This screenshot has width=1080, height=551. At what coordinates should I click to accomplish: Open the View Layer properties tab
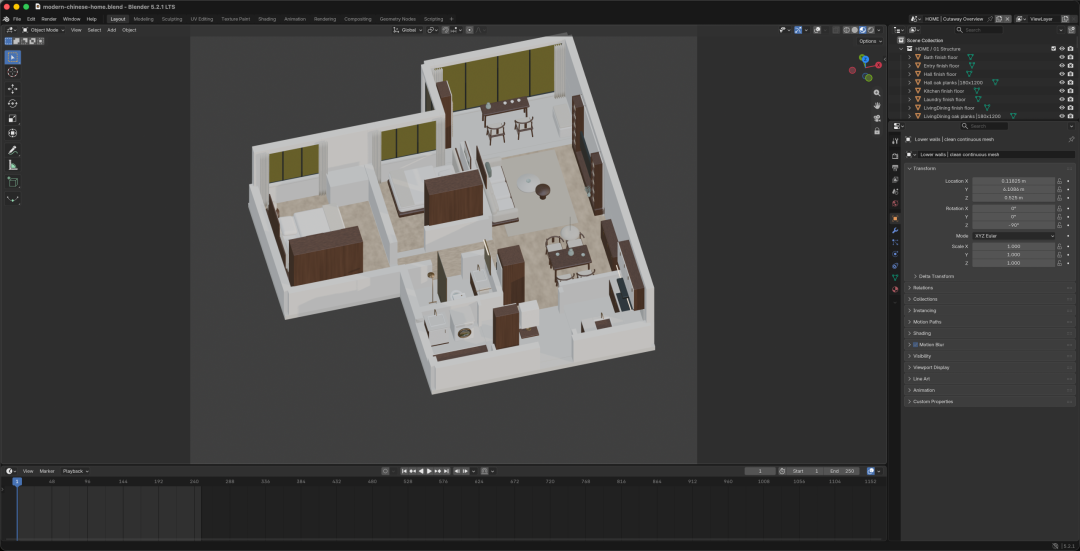[895, 180]
